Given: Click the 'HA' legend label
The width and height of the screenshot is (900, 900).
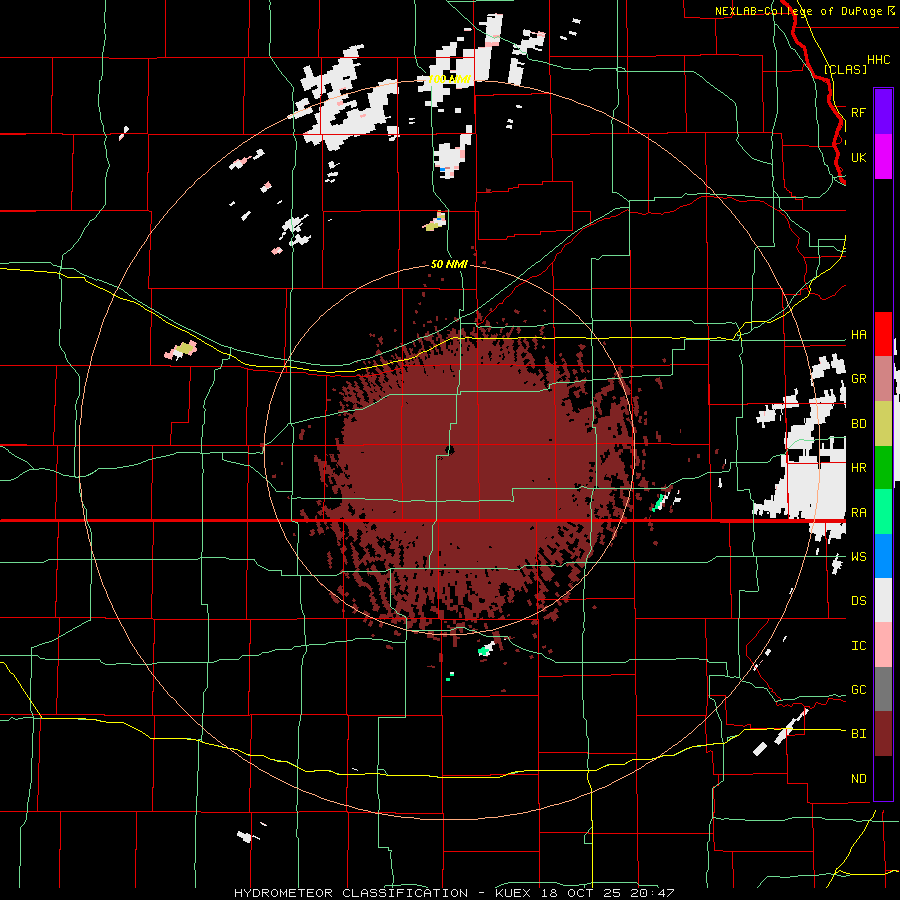Looking at the screenshot, I should pyautogui.click(x=858, y=335).
